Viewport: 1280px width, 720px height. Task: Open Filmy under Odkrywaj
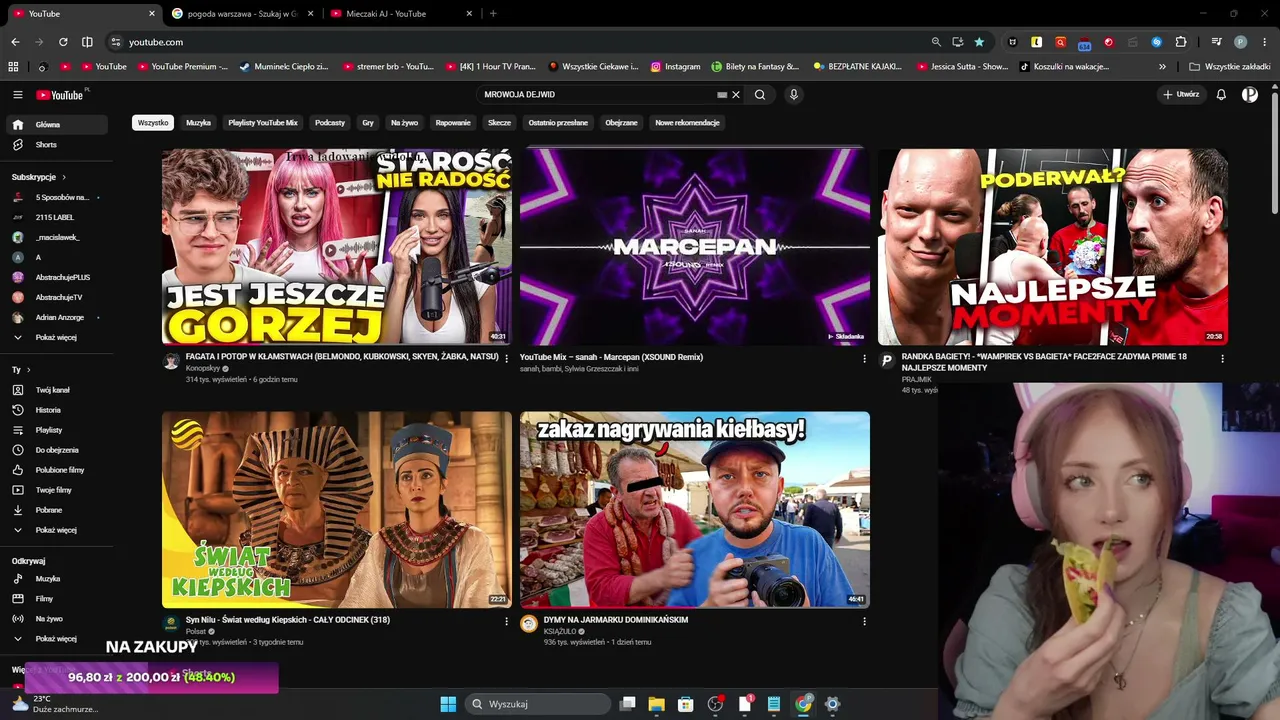59,599
